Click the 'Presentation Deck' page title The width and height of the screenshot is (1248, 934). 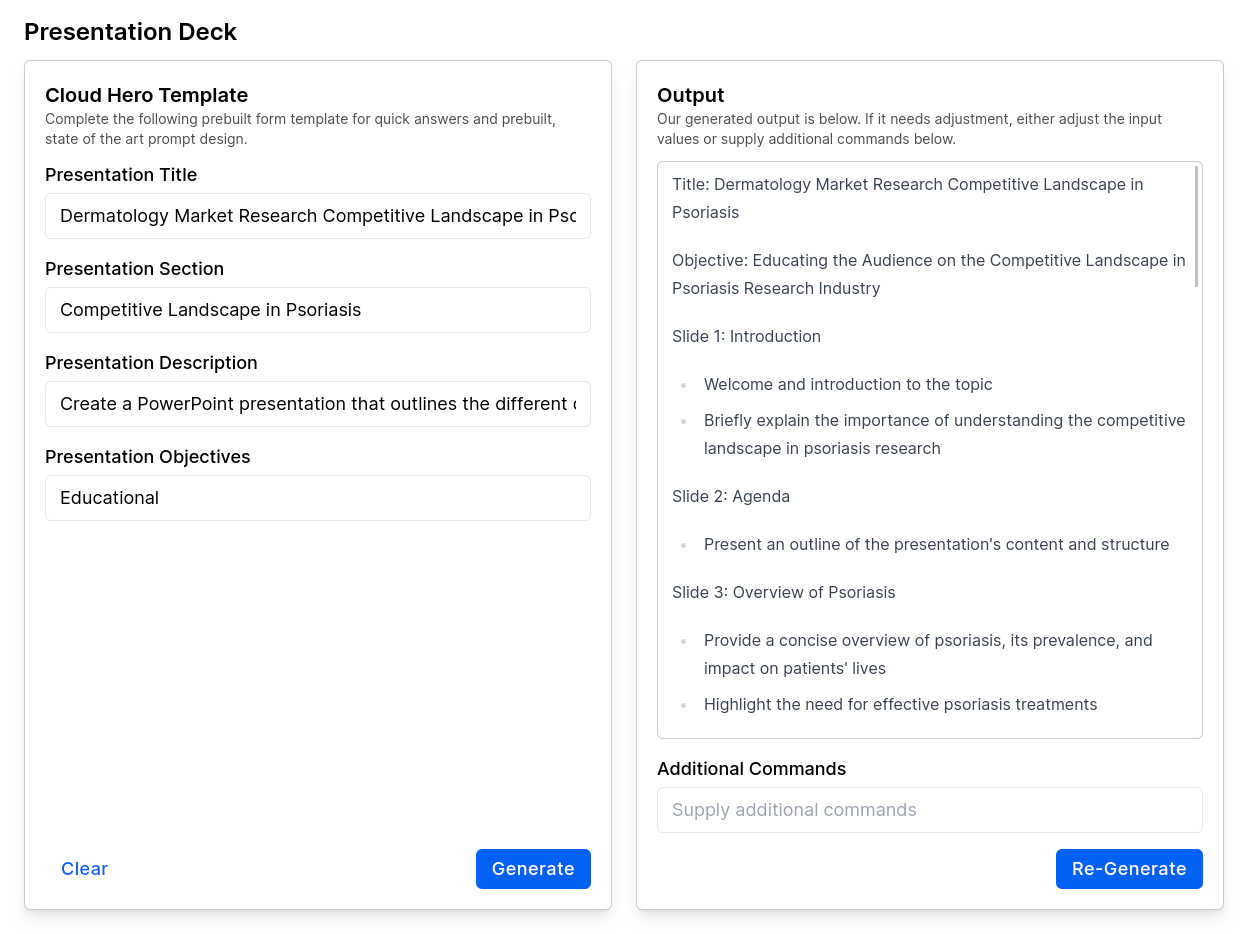(x=130, y=32)
